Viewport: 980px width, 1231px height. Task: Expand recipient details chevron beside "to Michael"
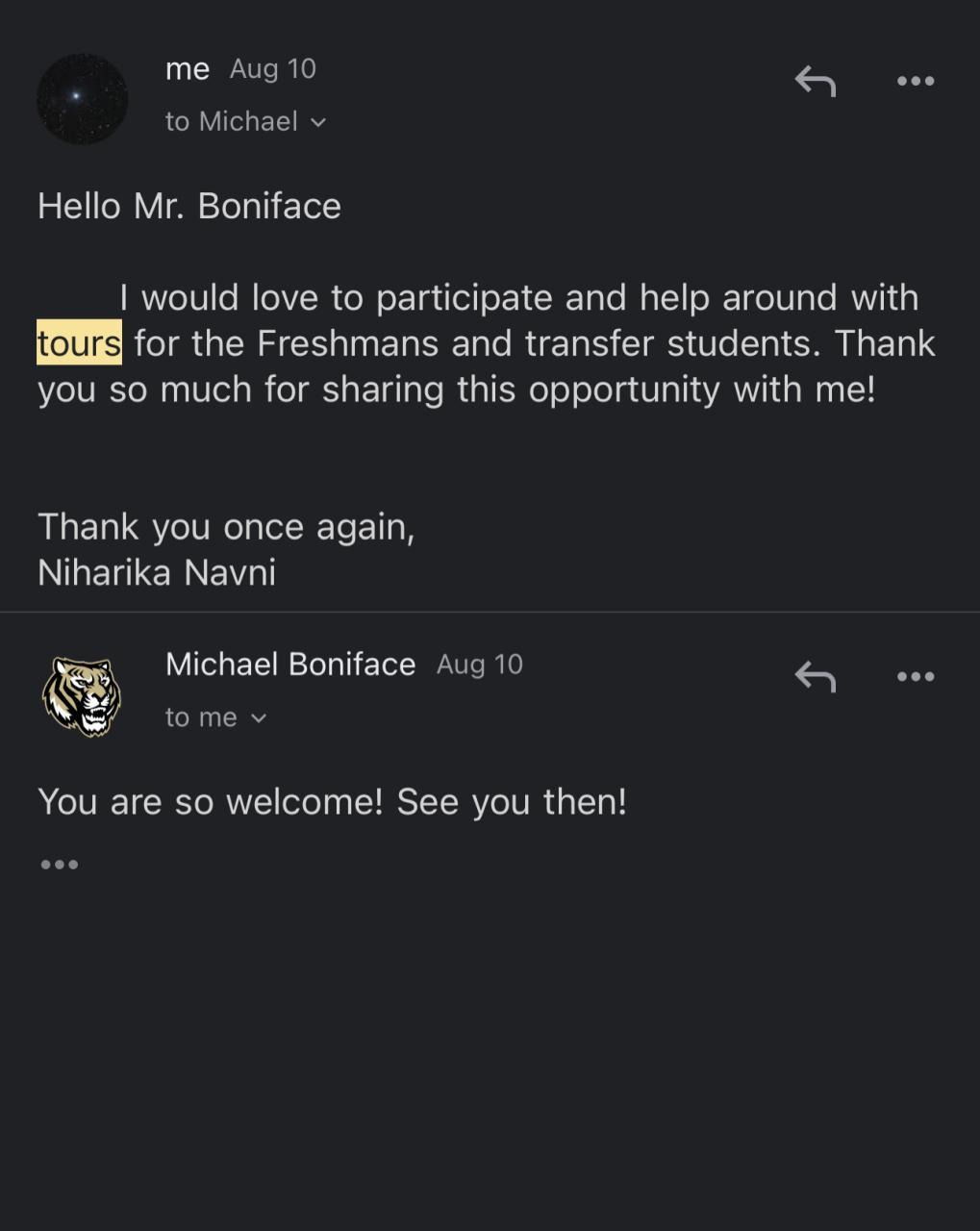(x=319, y=123)
